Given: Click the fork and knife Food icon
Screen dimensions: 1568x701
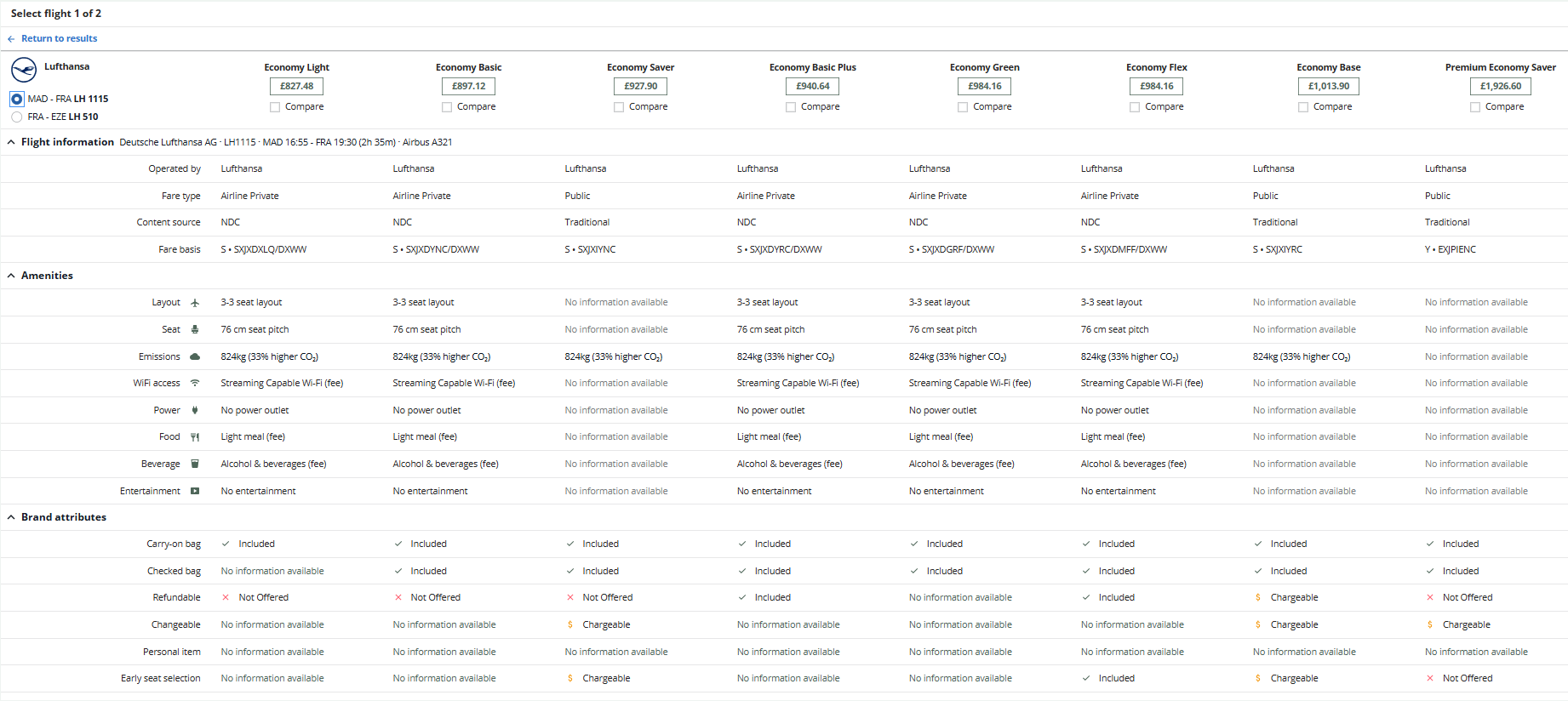Looking at the screenshot, I should click(195, 437).
